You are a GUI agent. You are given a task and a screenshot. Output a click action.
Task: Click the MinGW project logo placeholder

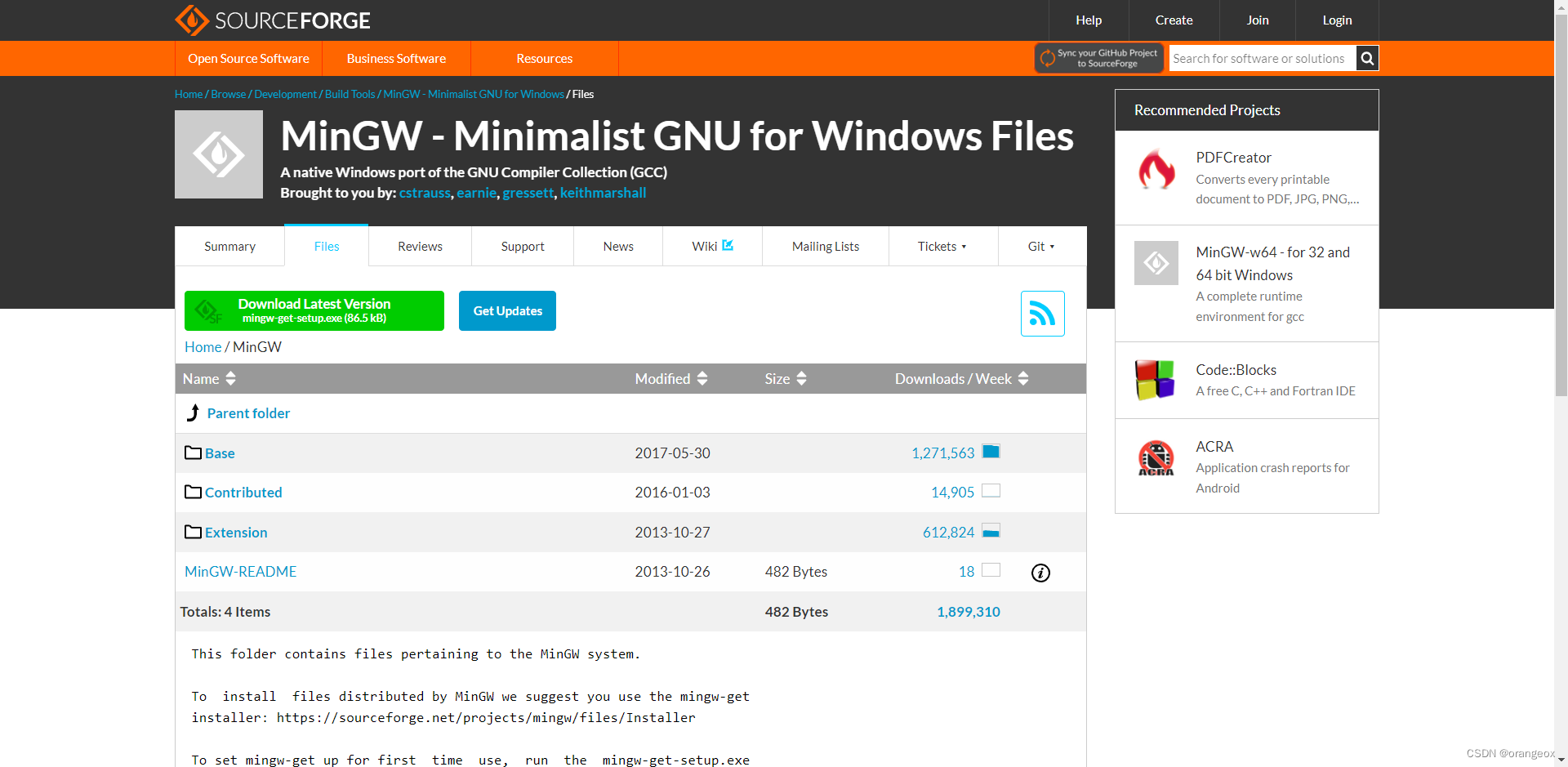click(219, 154)
